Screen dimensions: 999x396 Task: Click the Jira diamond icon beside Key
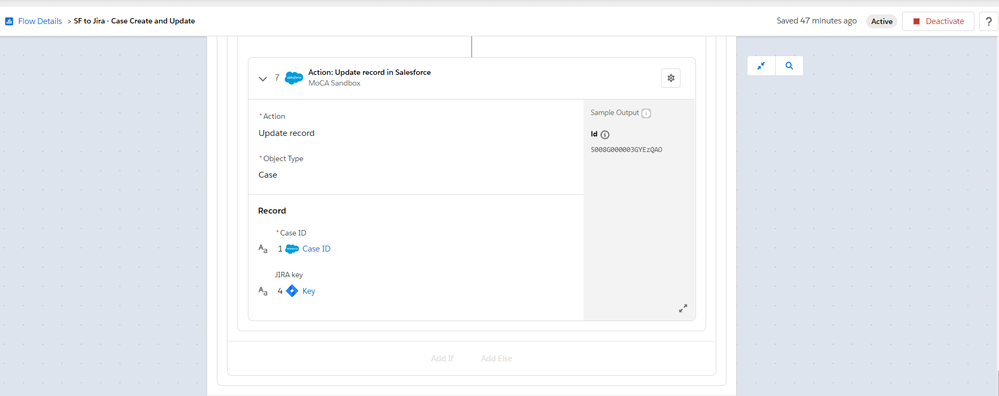tap(292, 291)
